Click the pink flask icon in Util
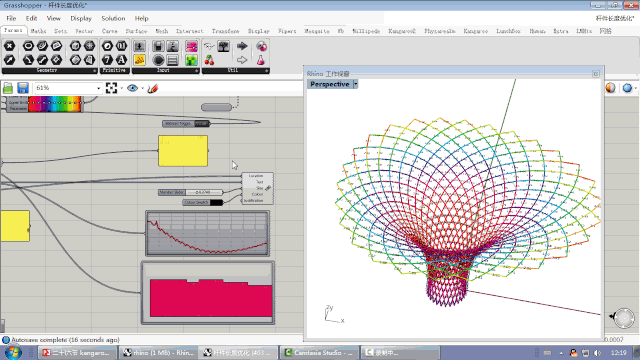Image resolution: width=640 pixels, height=360 pixels. click(x=261, y=60)
